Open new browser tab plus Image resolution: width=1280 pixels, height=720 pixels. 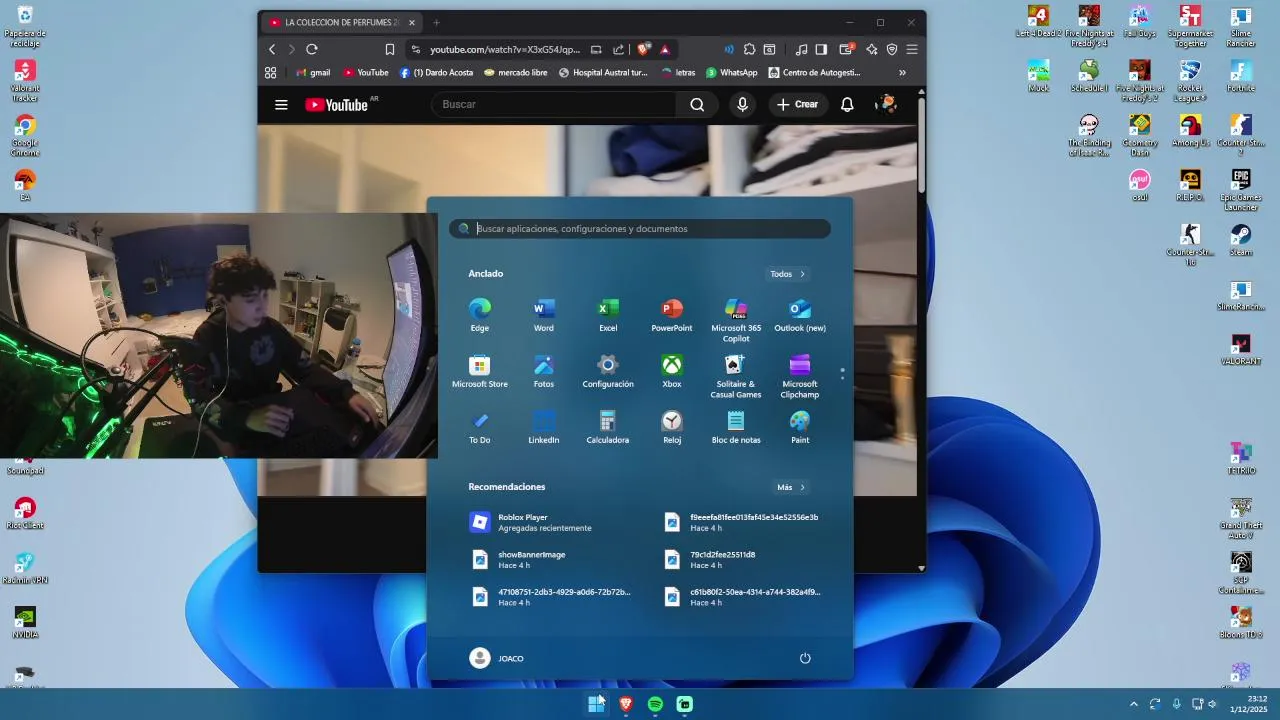(x=436, y=22)
